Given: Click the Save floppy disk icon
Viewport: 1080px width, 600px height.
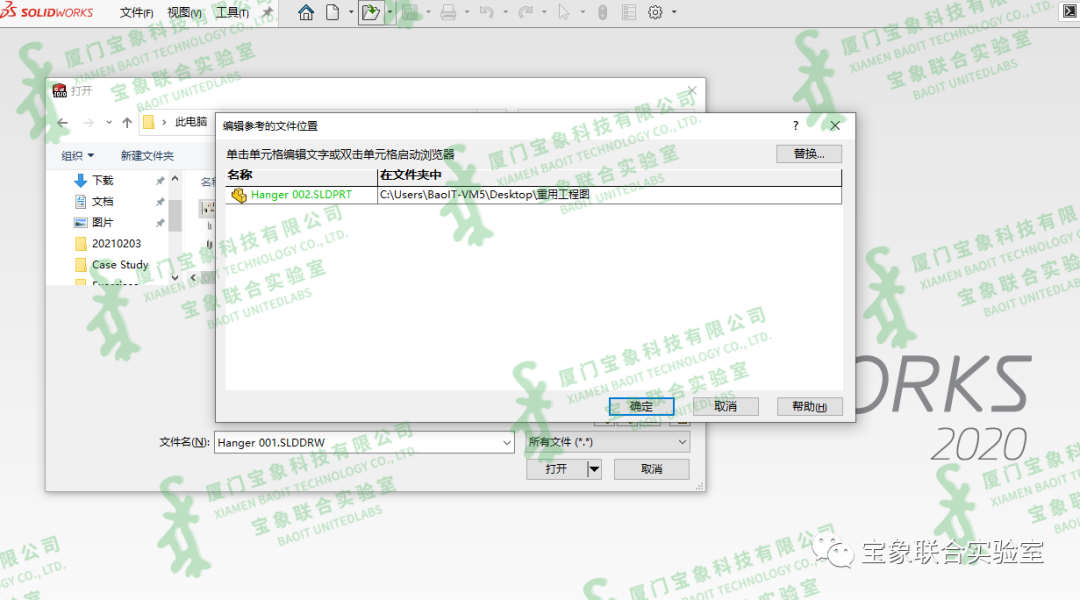Looking at the screenshot, I should pyautogui.click(x=410, y=12).
